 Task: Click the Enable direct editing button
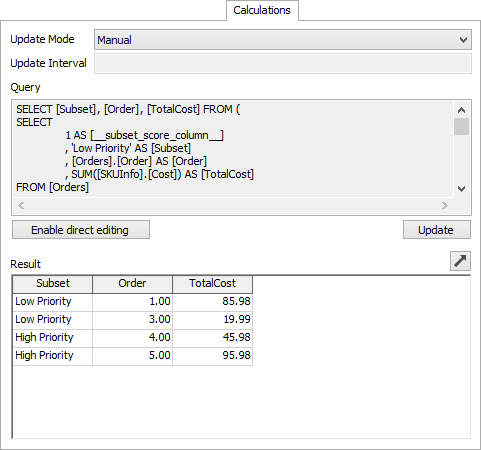point(81,230)
